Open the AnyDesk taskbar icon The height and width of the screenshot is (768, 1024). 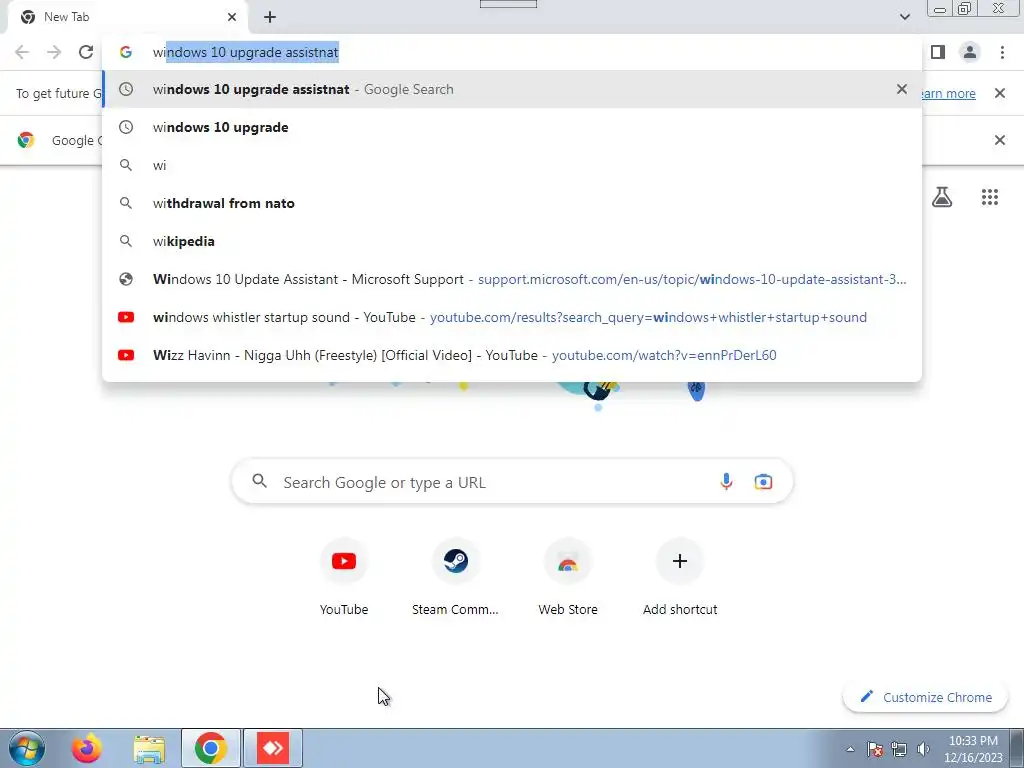(272, 748)
